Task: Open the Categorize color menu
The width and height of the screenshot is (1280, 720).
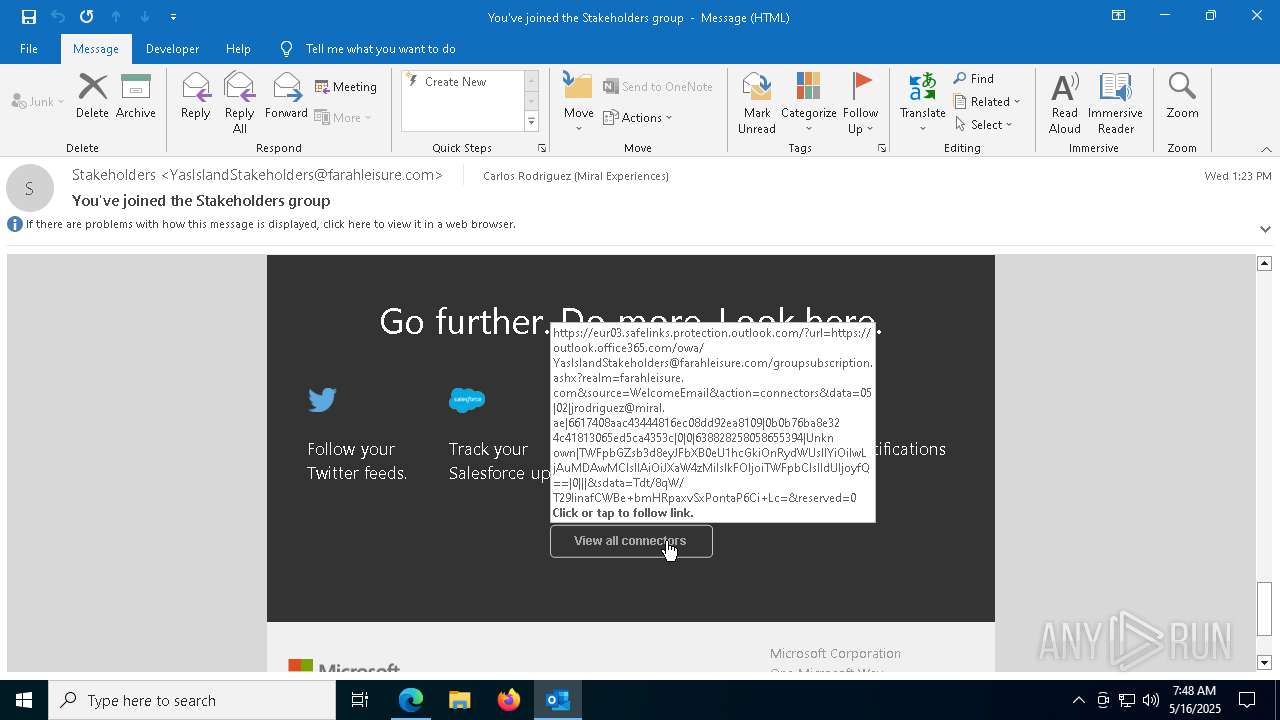Action: [x=808, y=102]
